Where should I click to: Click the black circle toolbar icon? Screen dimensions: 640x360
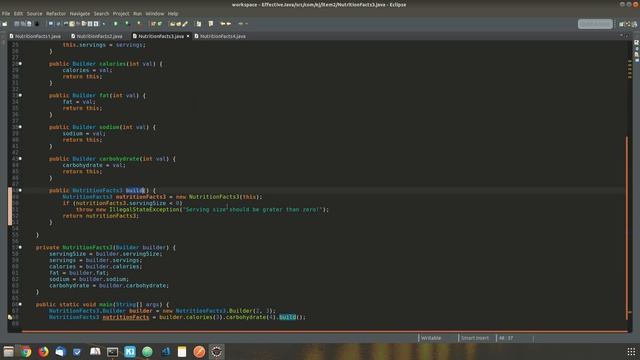click(37, 24)
